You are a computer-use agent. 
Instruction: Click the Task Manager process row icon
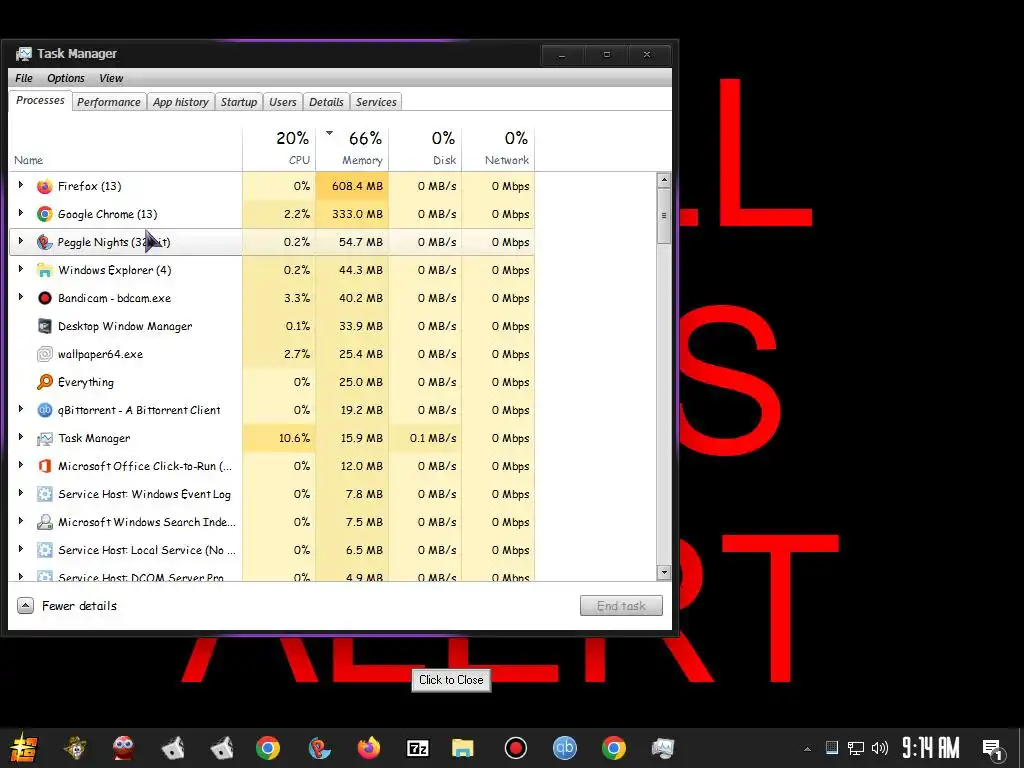tap(44, 438)
